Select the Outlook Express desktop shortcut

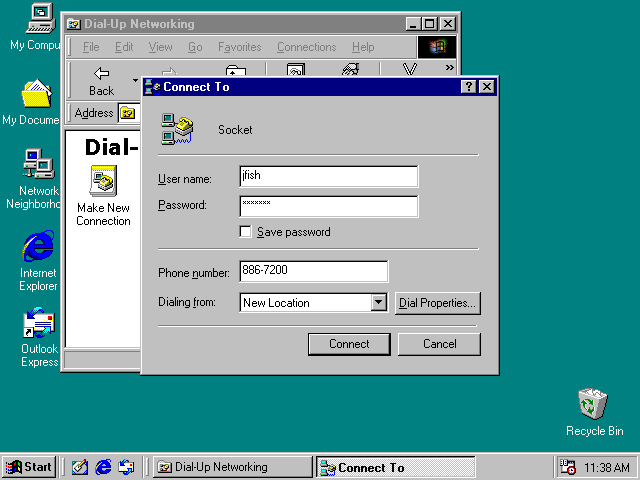point(39,323)
